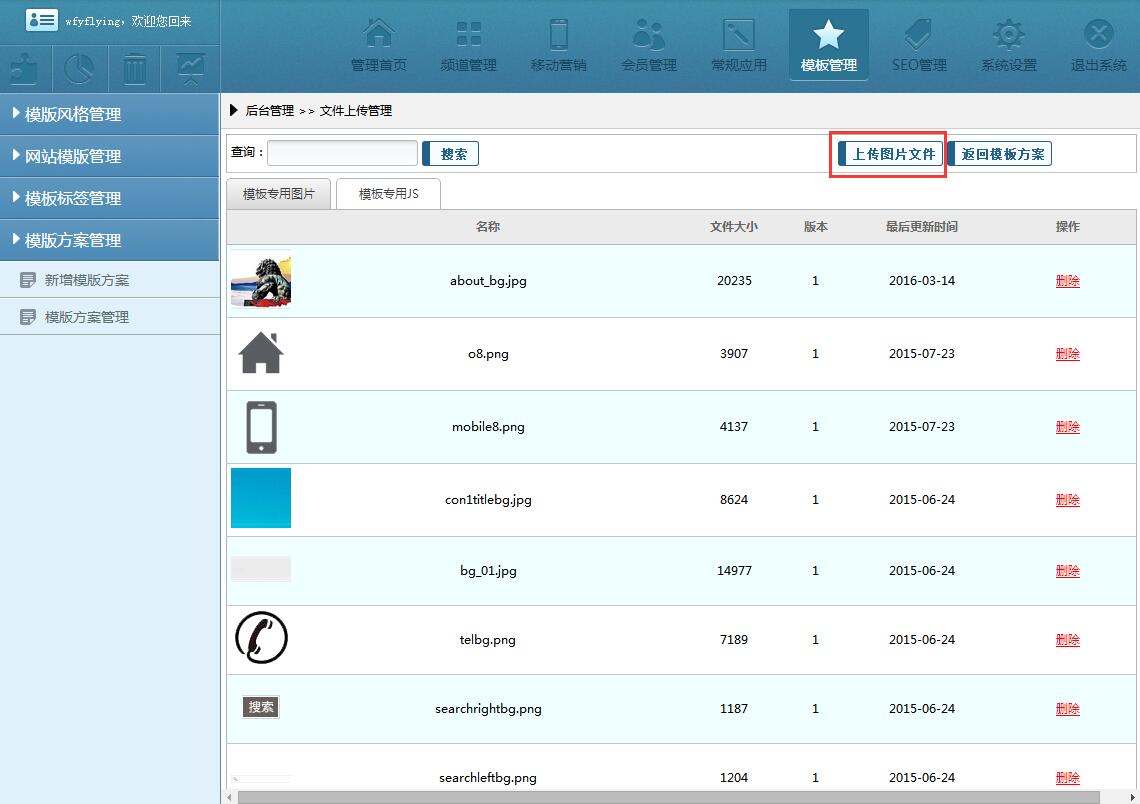
Task: Click the trash bin icon in sidebar header
Action: (135, 69)
